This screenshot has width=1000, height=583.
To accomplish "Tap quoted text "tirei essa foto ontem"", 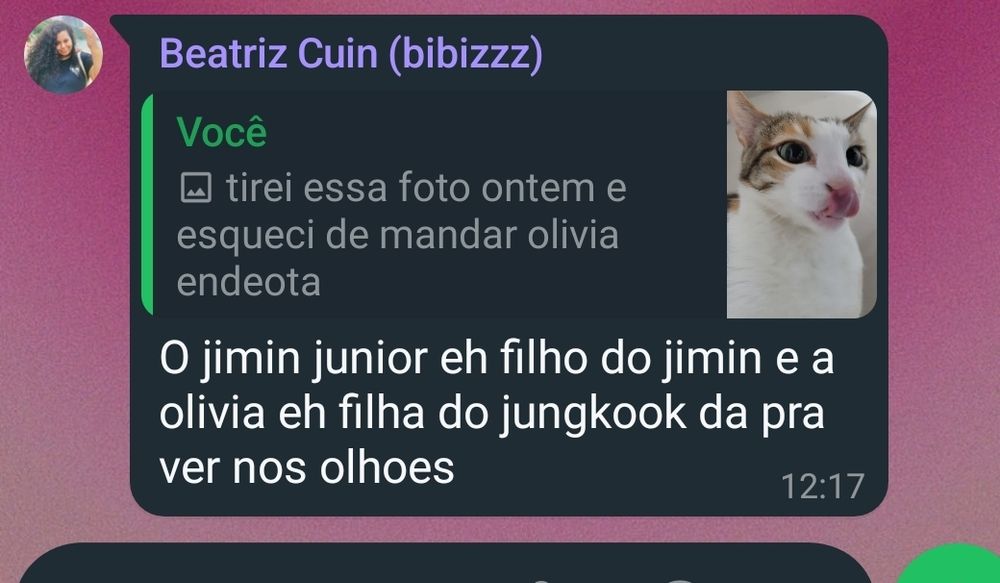I will [x=410, y=188].
